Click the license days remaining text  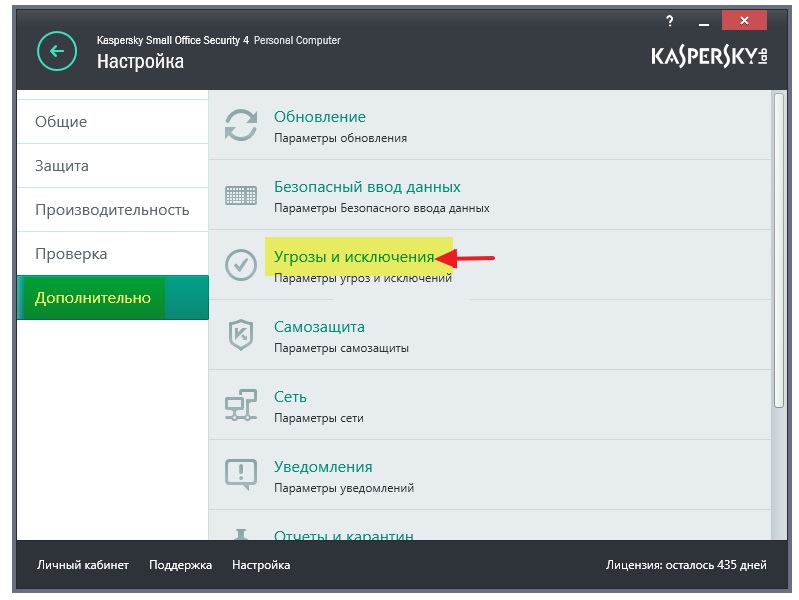click(686, 565)
